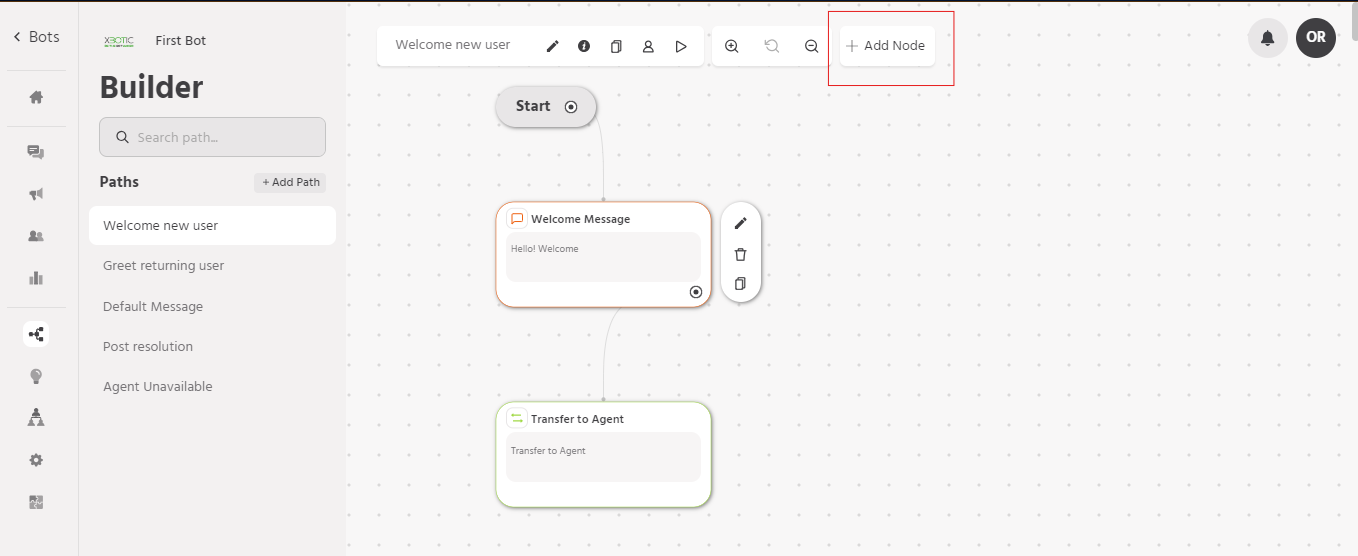Edit the Welcome Message node
Screen dimensions: 1358x556
pos(740,223)
